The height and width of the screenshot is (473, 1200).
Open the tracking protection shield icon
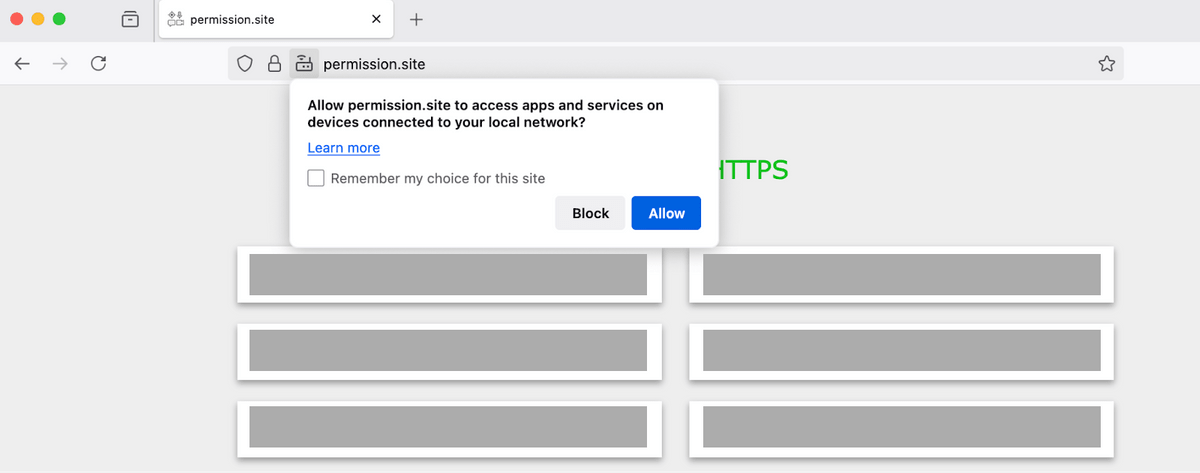tap(245, 64)
